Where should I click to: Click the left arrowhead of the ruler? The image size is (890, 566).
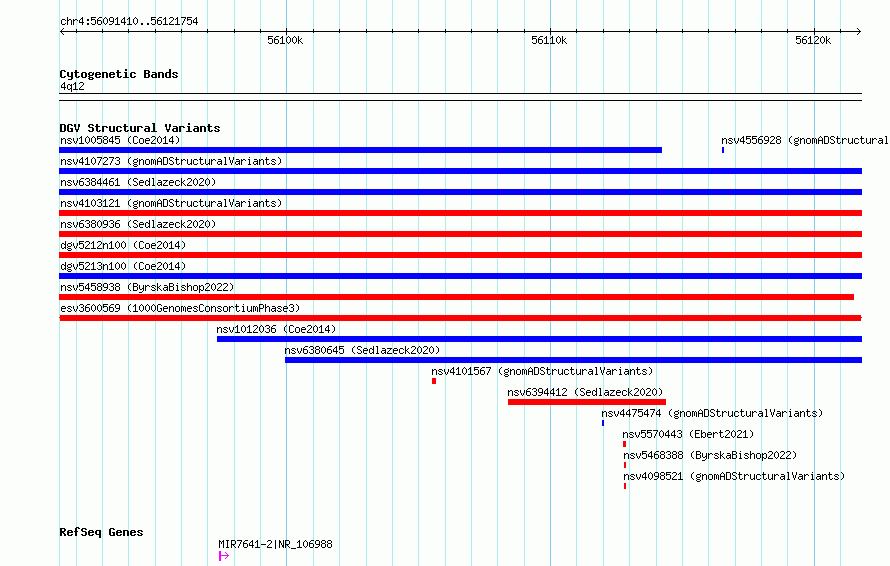[x=62, y=32]
